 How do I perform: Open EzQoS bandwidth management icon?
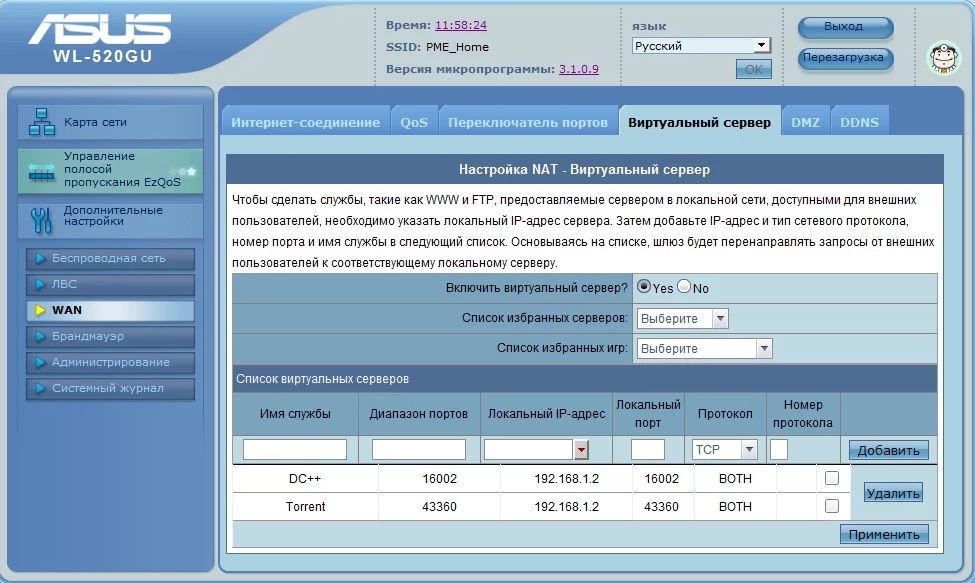(x=42, y=172)
